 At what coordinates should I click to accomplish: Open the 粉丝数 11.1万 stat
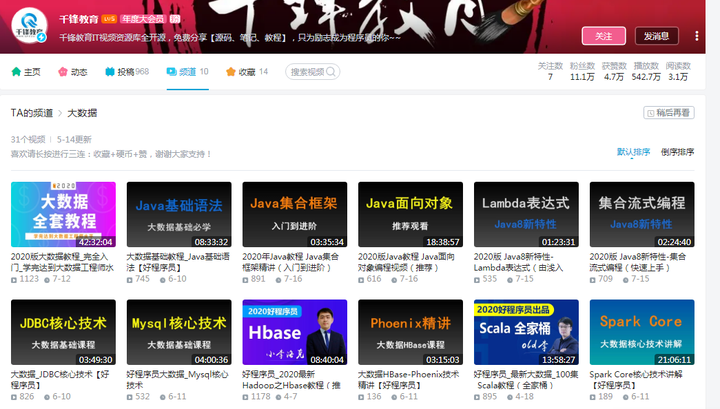pos(582,72)
